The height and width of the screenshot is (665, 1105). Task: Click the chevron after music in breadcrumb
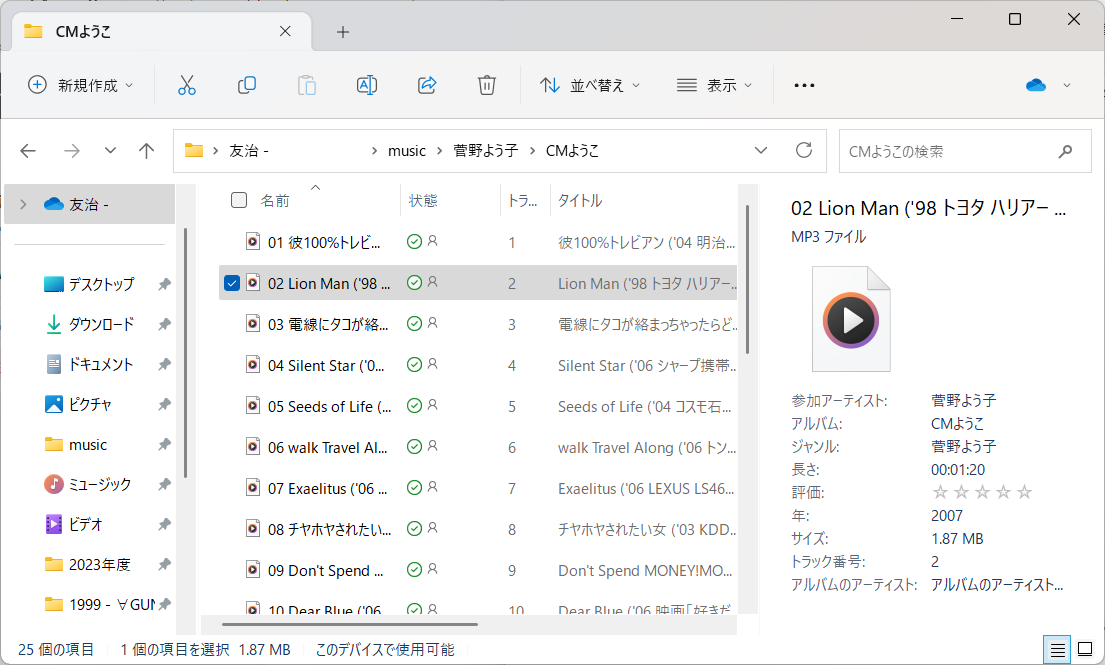[x=439, y=151]
